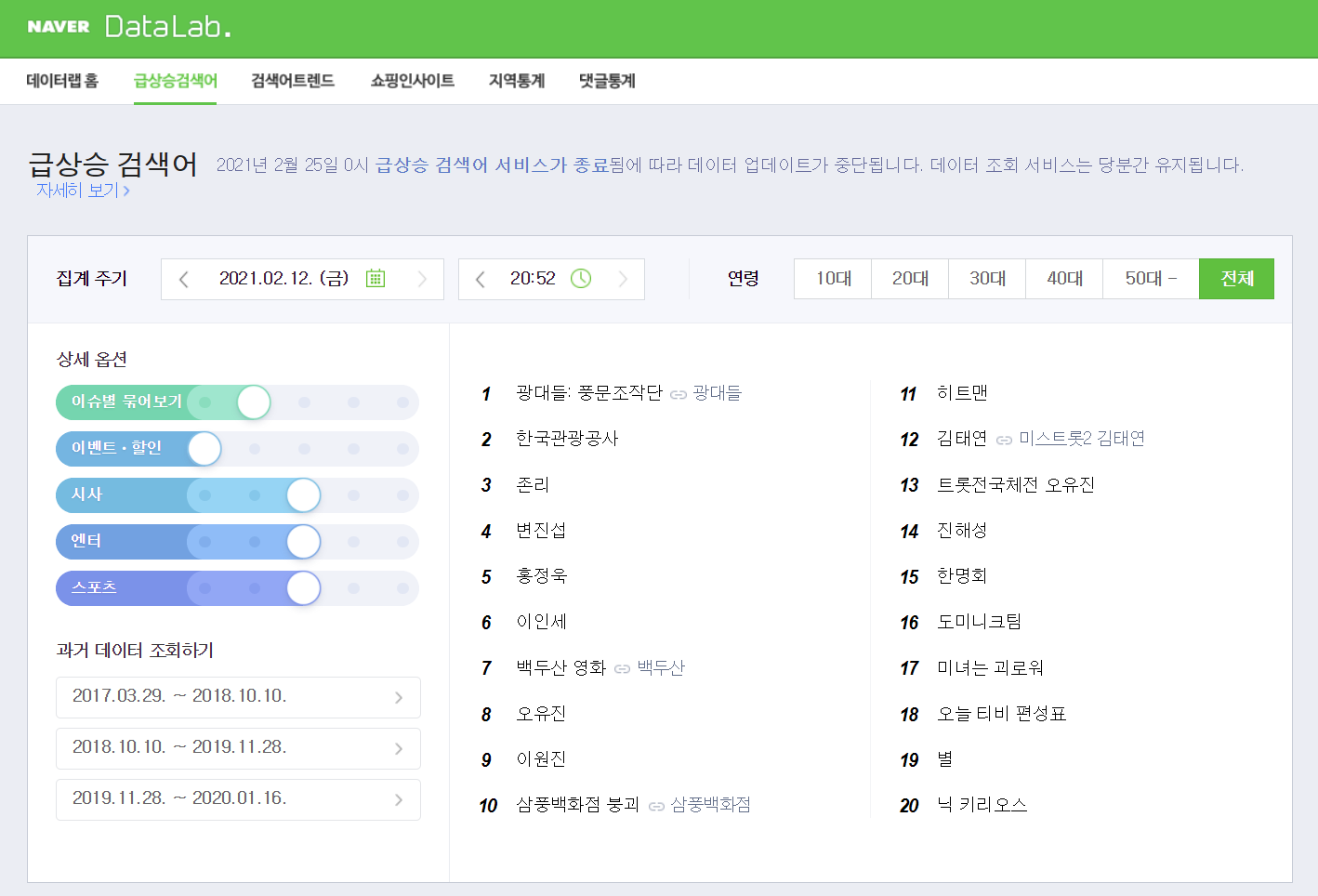The width and height of the screenshot is (1318, 896).
Task: Click rank 7 keyword 백두산 영화
Action: [x=561, y=668]
